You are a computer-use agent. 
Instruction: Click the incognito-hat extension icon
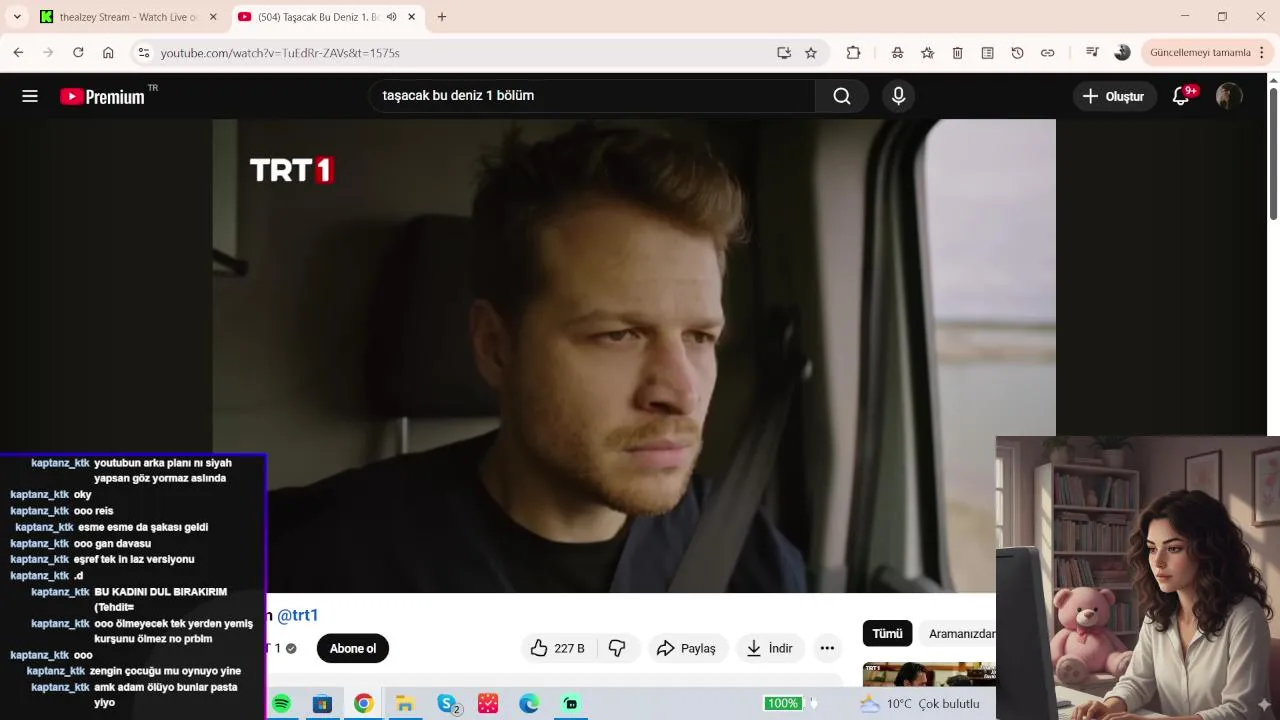pos(898,53)
